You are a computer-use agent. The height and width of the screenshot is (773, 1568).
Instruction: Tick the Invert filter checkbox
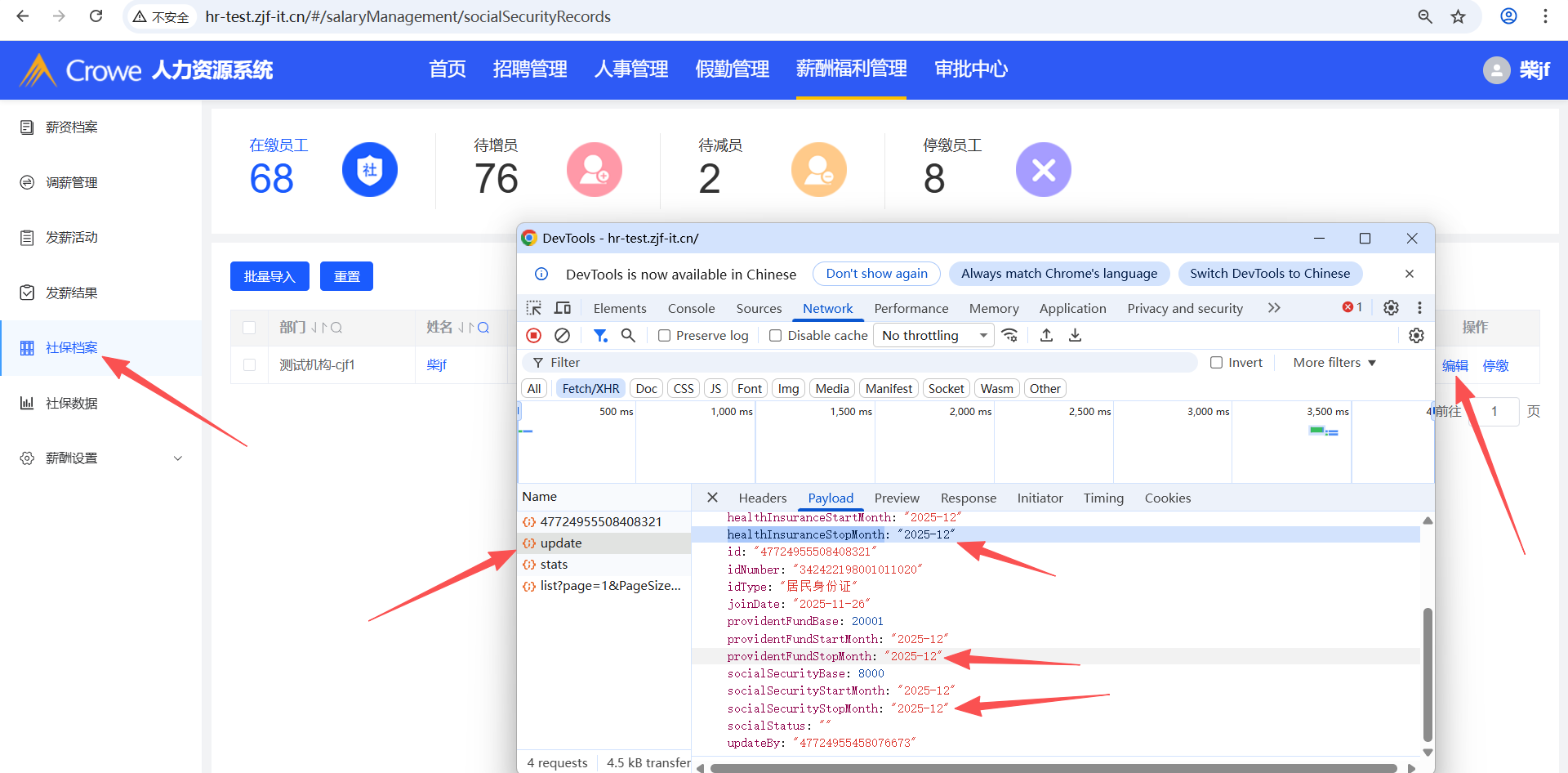tap(1217, 363)
